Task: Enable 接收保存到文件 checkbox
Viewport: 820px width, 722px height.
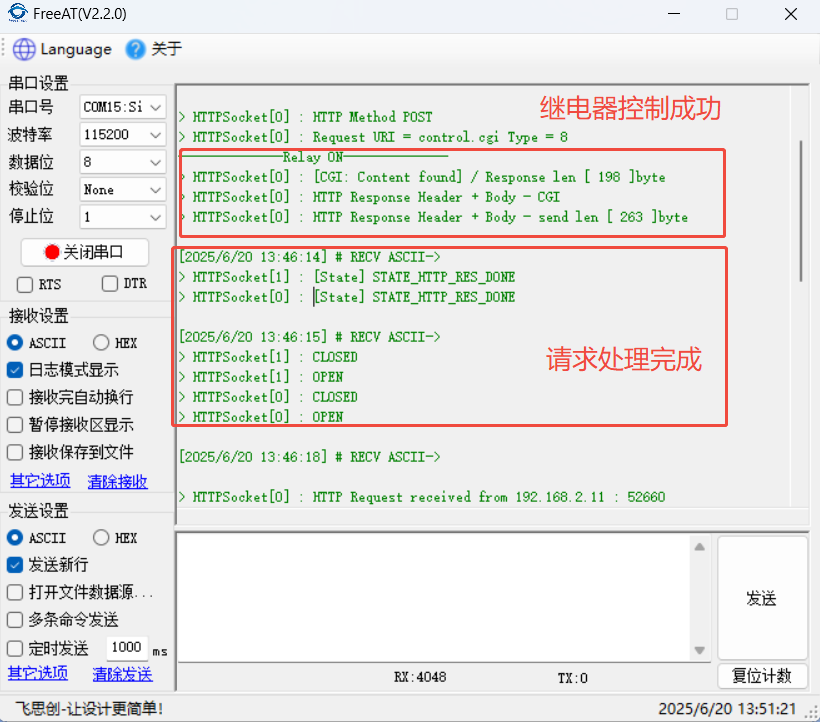Action: click(x=15, y=452)
